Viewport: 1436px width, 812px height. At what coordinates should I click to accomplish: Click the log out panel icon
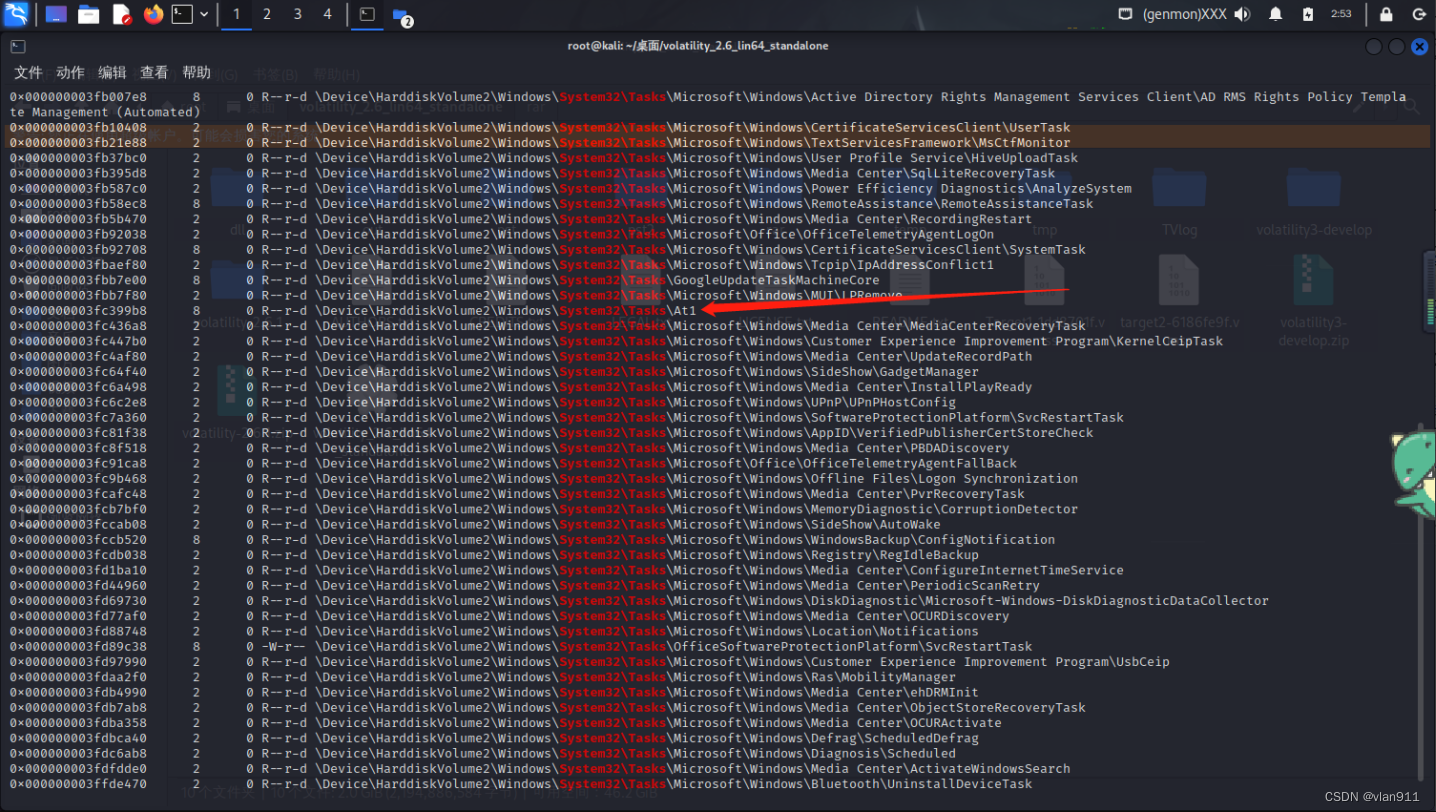coord(1418,14)
